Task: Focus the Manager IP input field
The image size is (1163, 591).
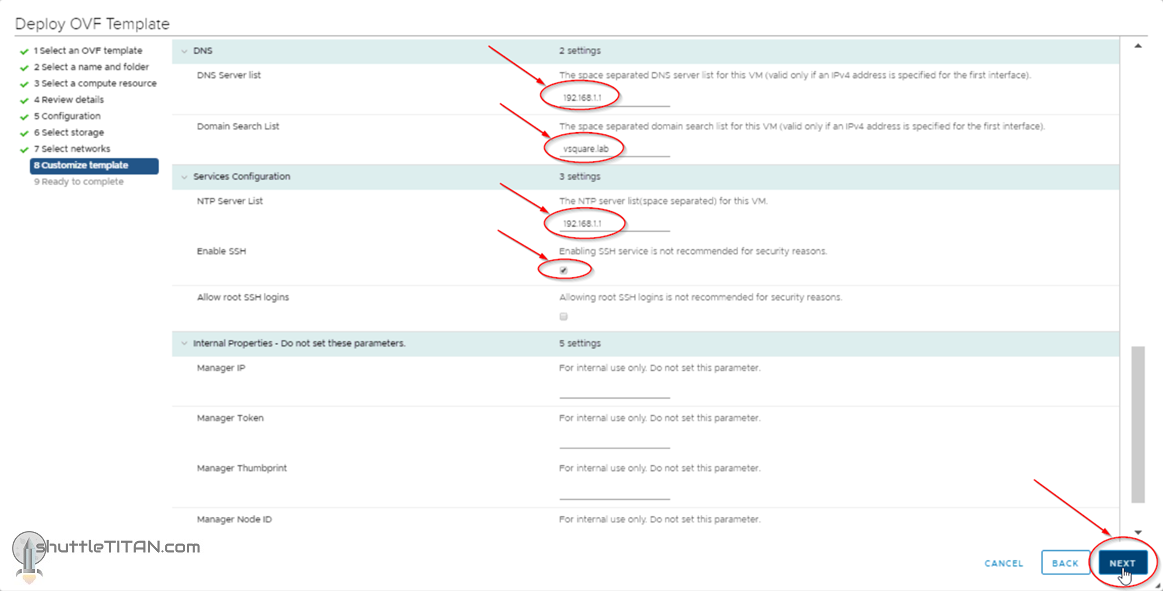Action: [x=614, y=389]
